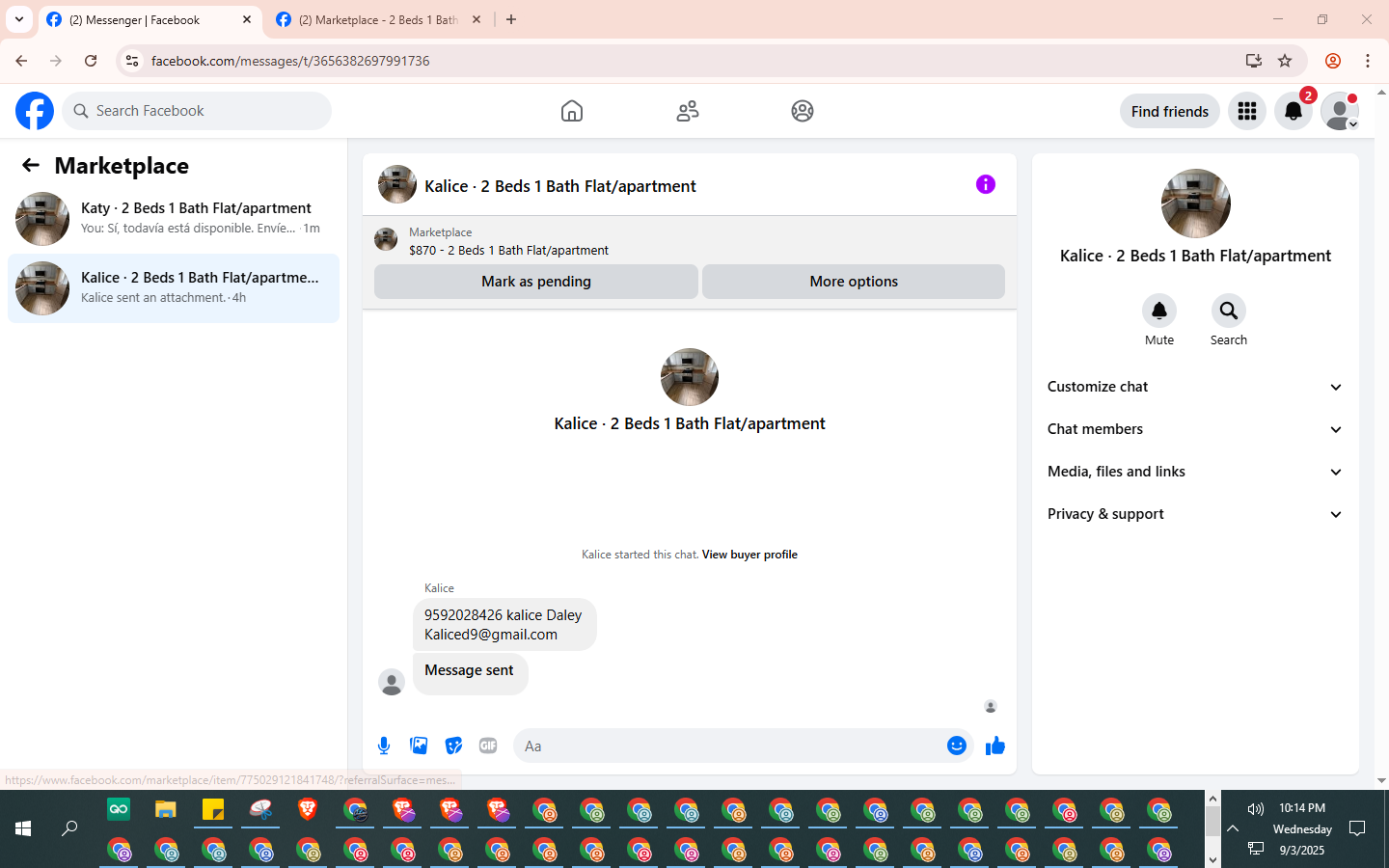Click the Kalice listing photo in right panel
The height and width of the screenshot is (868, 1389).
point(1196,203)
